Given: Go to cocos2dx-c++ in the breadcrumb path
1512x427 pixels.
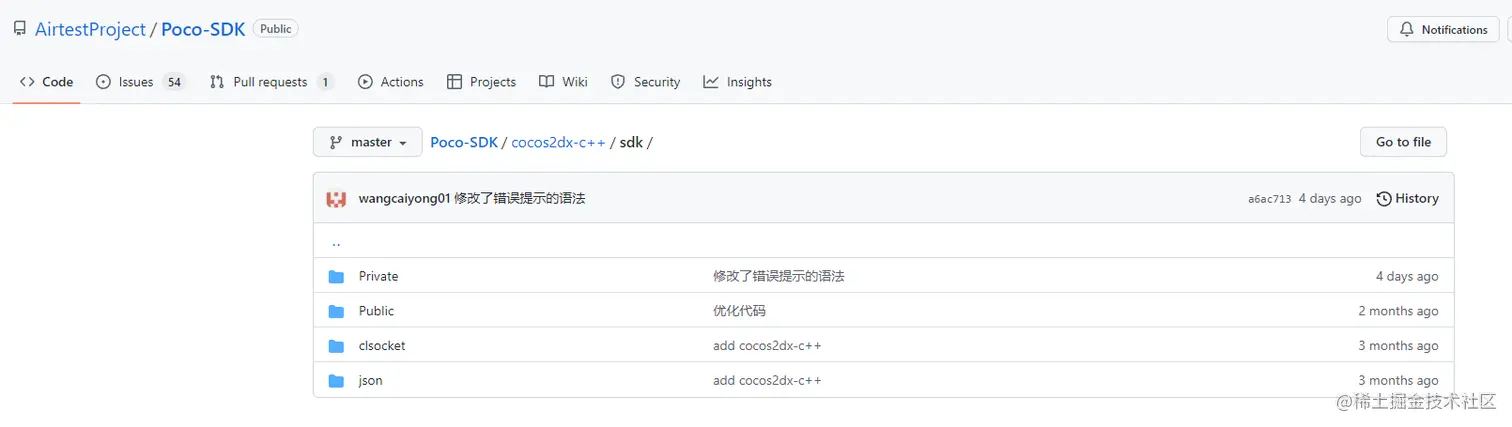Looking at the screenshot, I should coord(558,142).
